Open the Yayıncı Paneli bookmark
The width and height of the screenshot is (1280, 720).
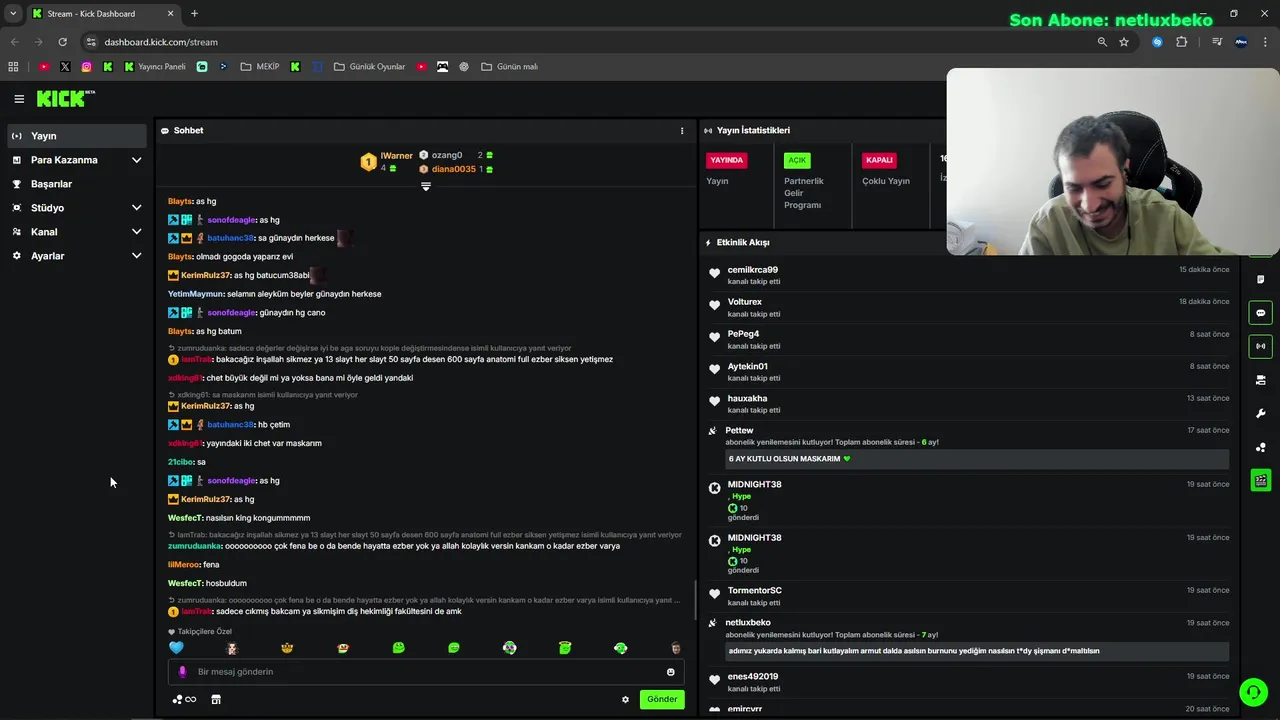[x=155, y=67]
